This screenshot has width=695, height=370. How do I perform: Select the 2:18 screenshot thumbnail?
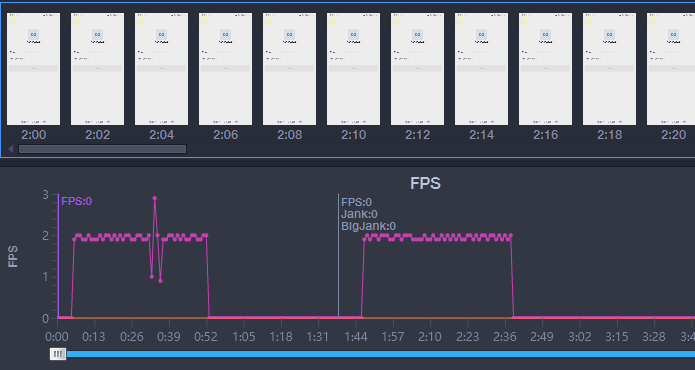point(609,69)
